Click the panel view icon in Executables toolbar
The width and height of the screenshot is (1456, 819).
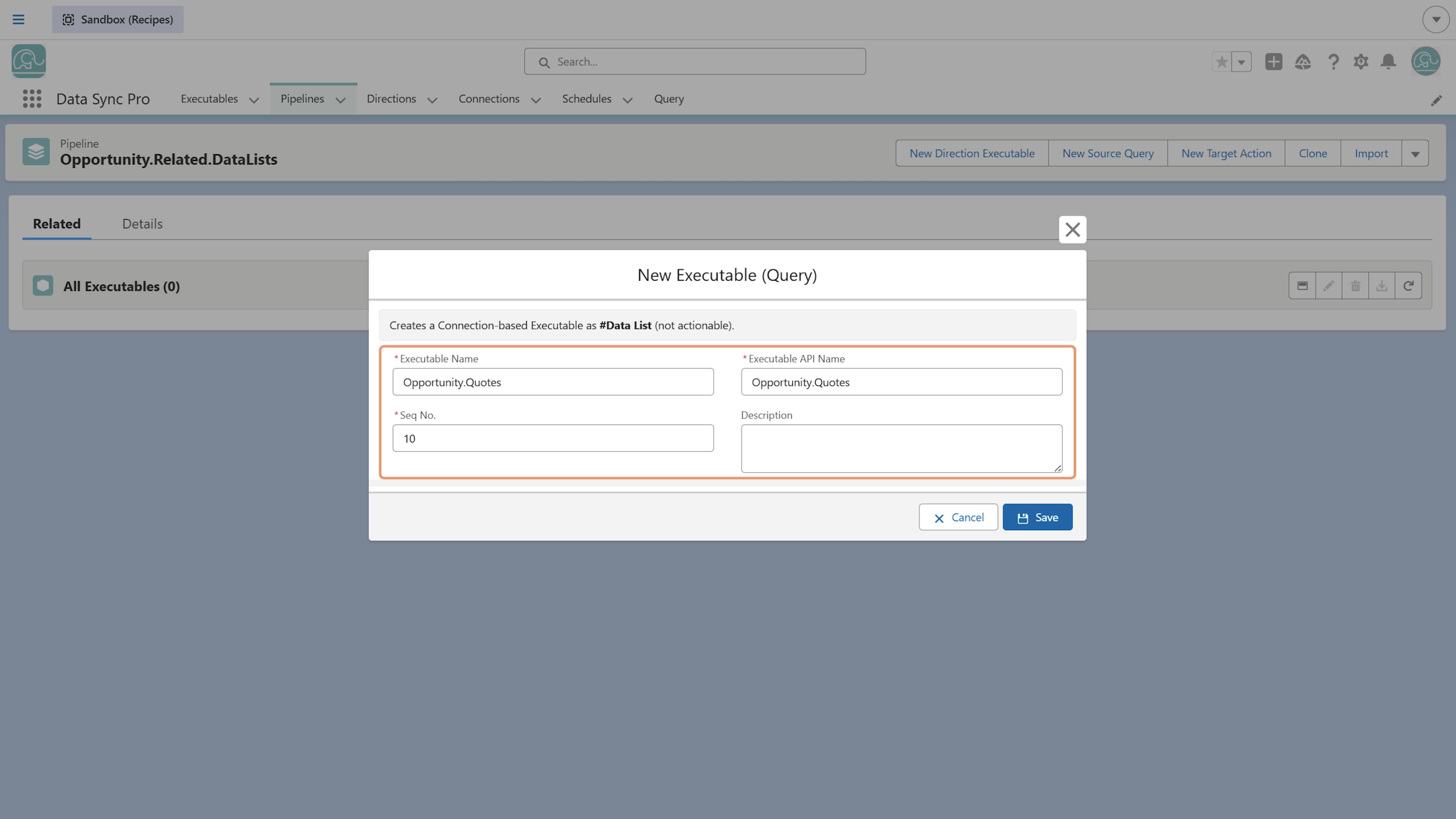point(1302,286)
